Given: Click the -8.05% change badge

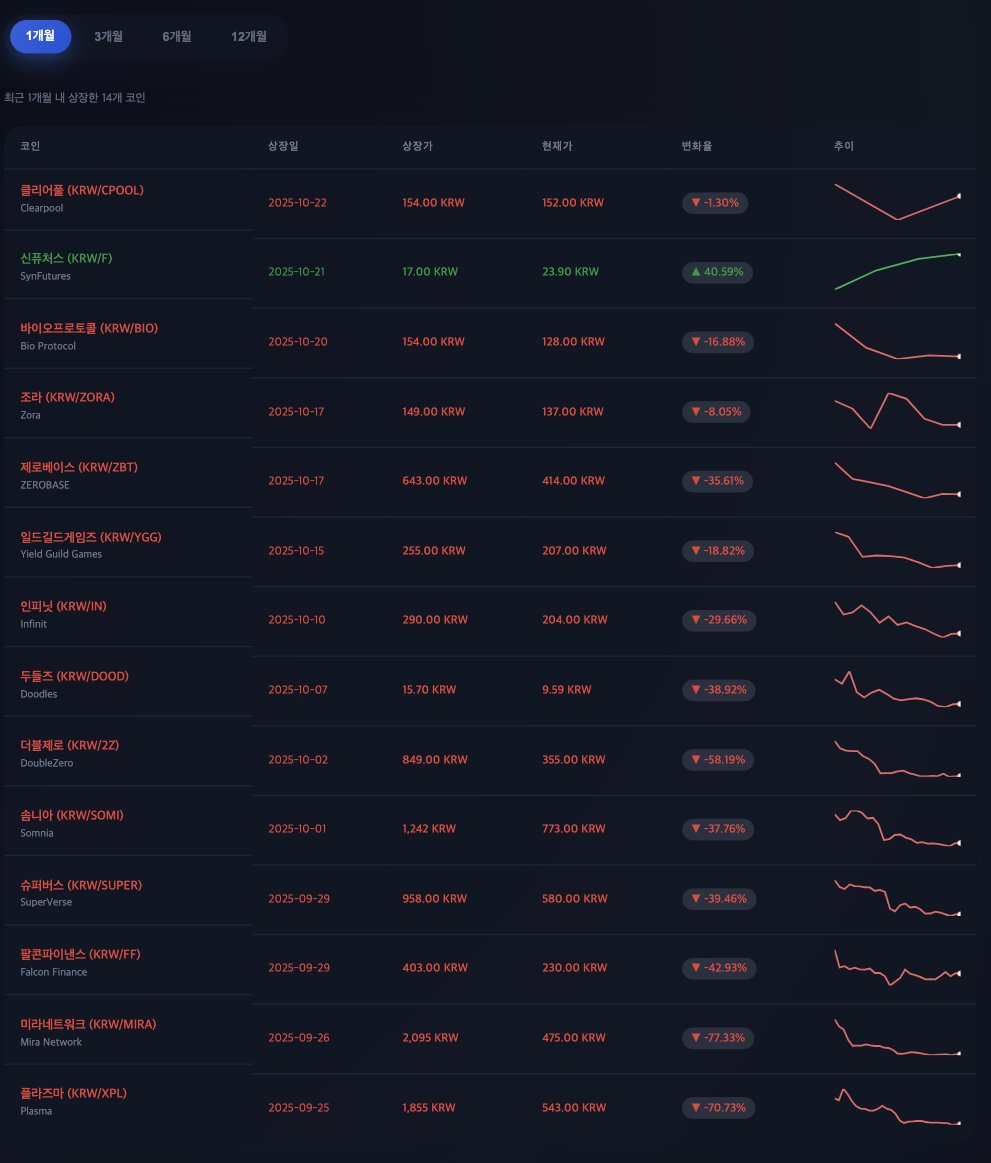Looking at the screenshot, I should [716, 412].
